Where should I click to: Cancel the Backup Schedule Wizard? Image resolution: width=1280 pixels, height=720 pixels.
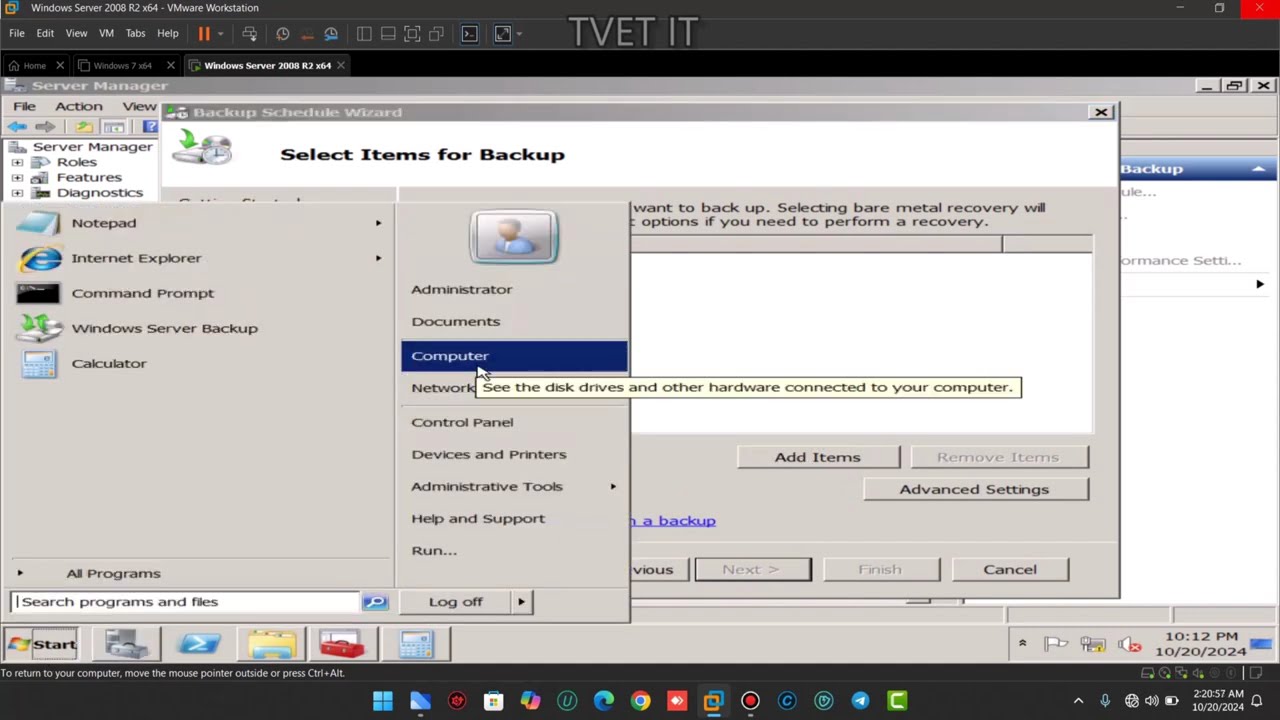(1010, 569)
